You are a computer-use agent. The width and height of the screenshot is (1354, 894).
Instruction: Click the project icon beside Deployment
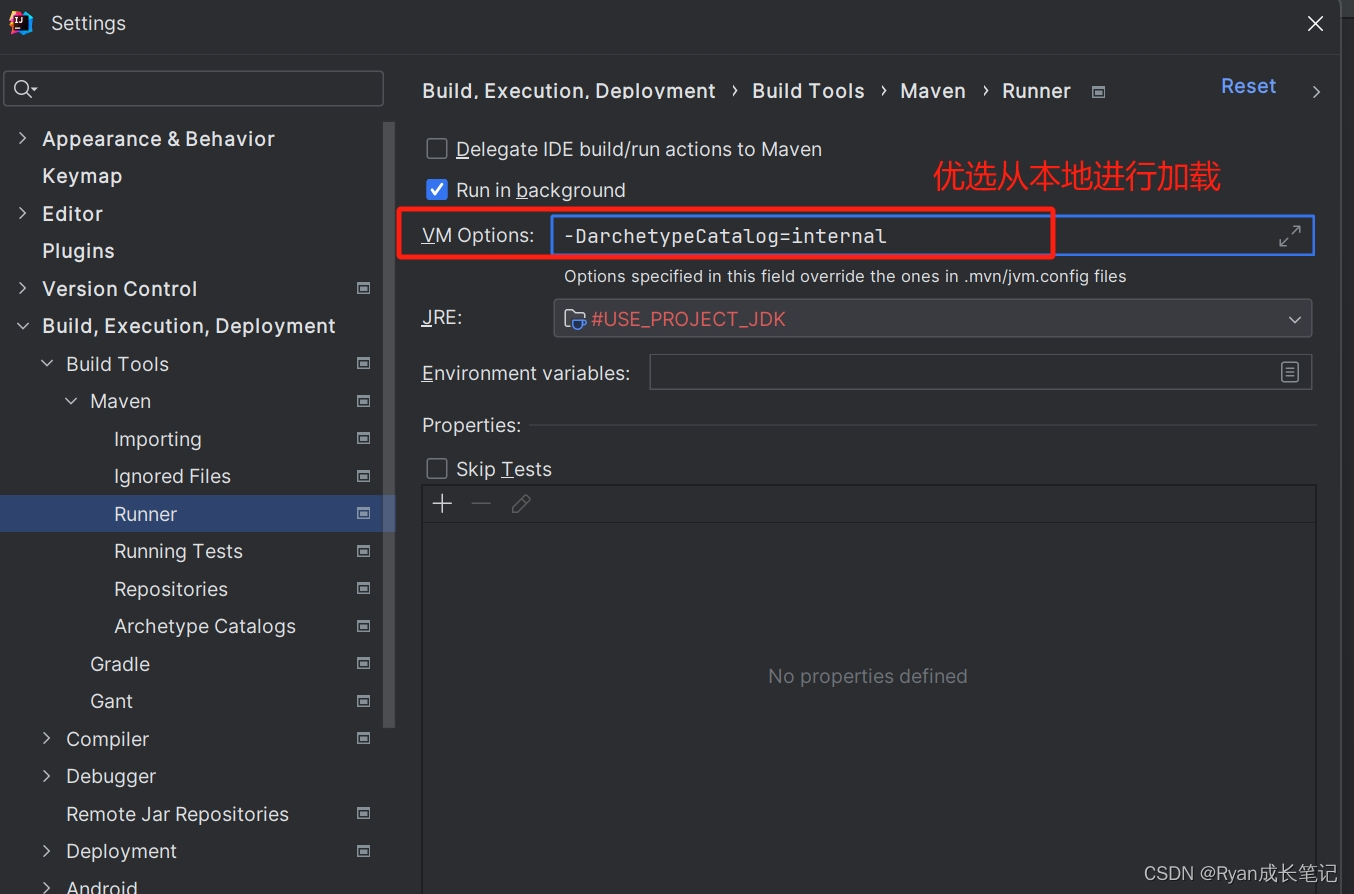pos(364,851)
